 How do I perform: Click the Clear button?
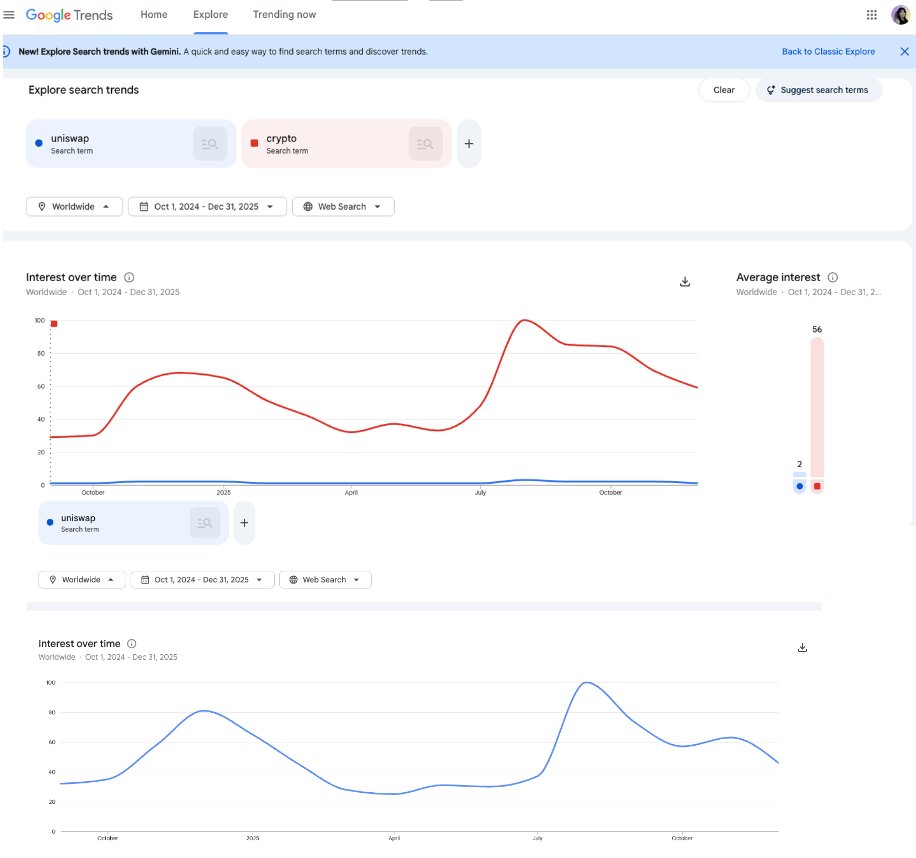click(x=724, y=90)
